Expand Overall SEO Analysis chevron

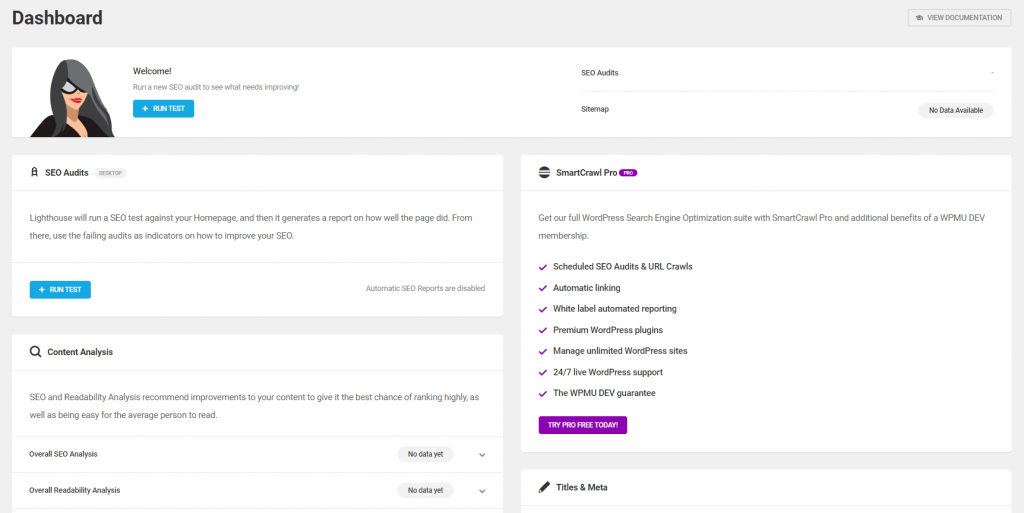click(x=482, y=455)
